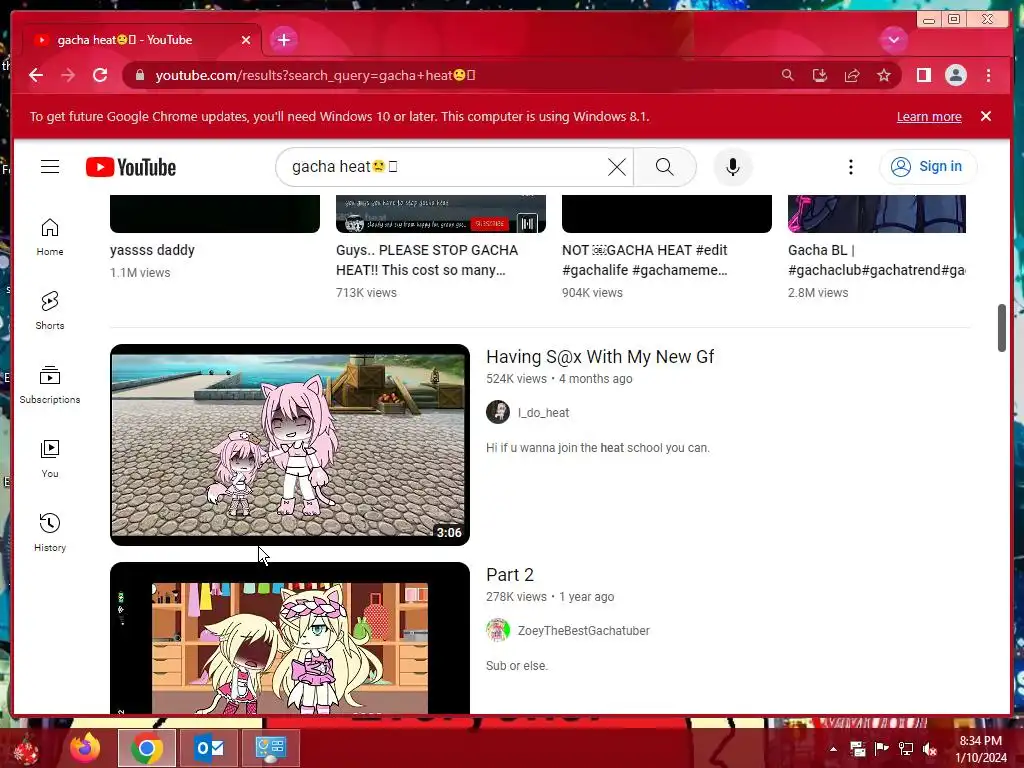Toggle the Chrome side panel
1024x768 pixels.
[x=923, y=75]
